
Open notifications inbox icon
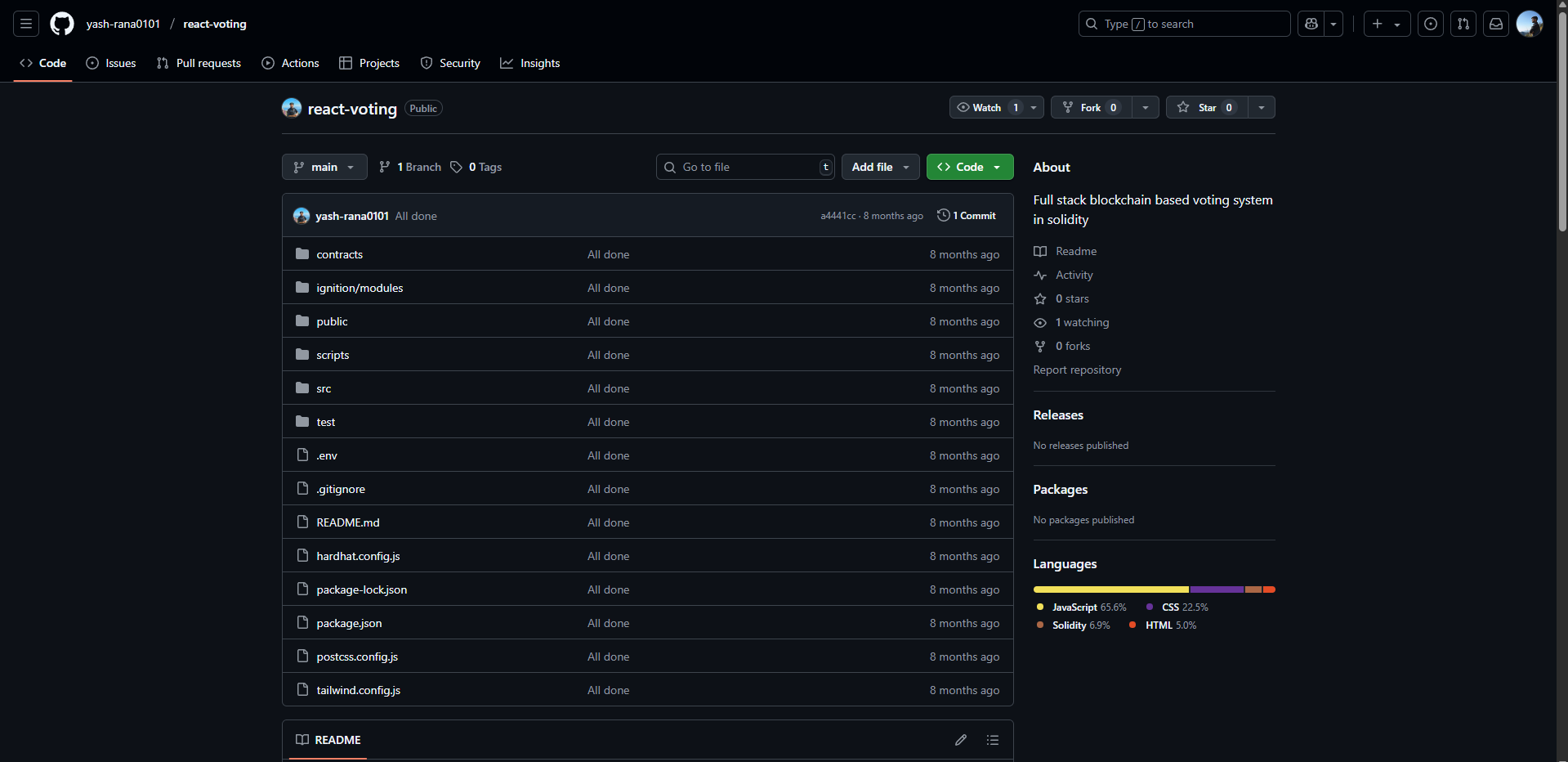coord(1496,24)
